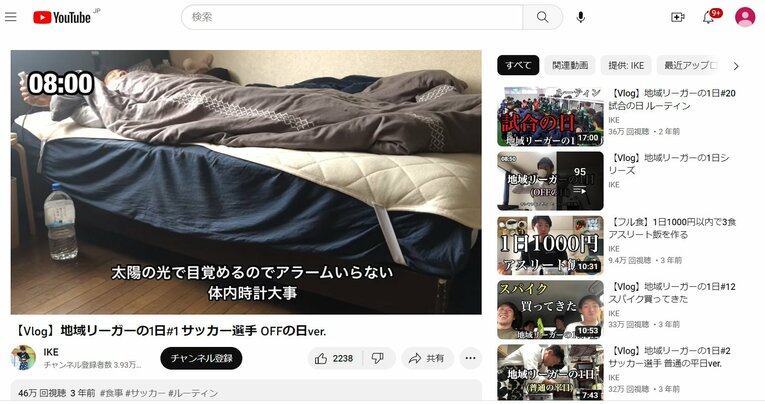Image resolution: width=765 pixels, height=404 pixels.
Task: Click チャンネル登録者数 3.93万 subscriber count
Action: pyautogui.click(x=92, y=365)
